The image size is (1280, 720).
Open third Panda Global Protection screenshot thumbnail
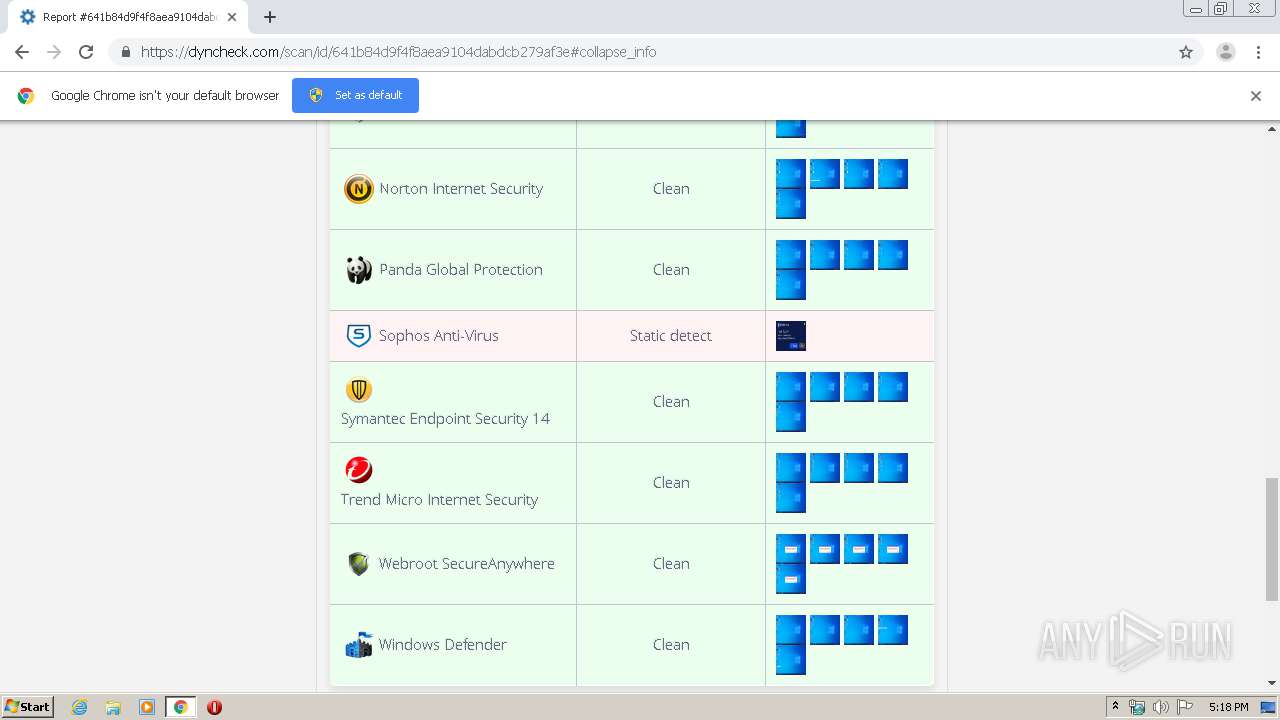tap(859, 255)
